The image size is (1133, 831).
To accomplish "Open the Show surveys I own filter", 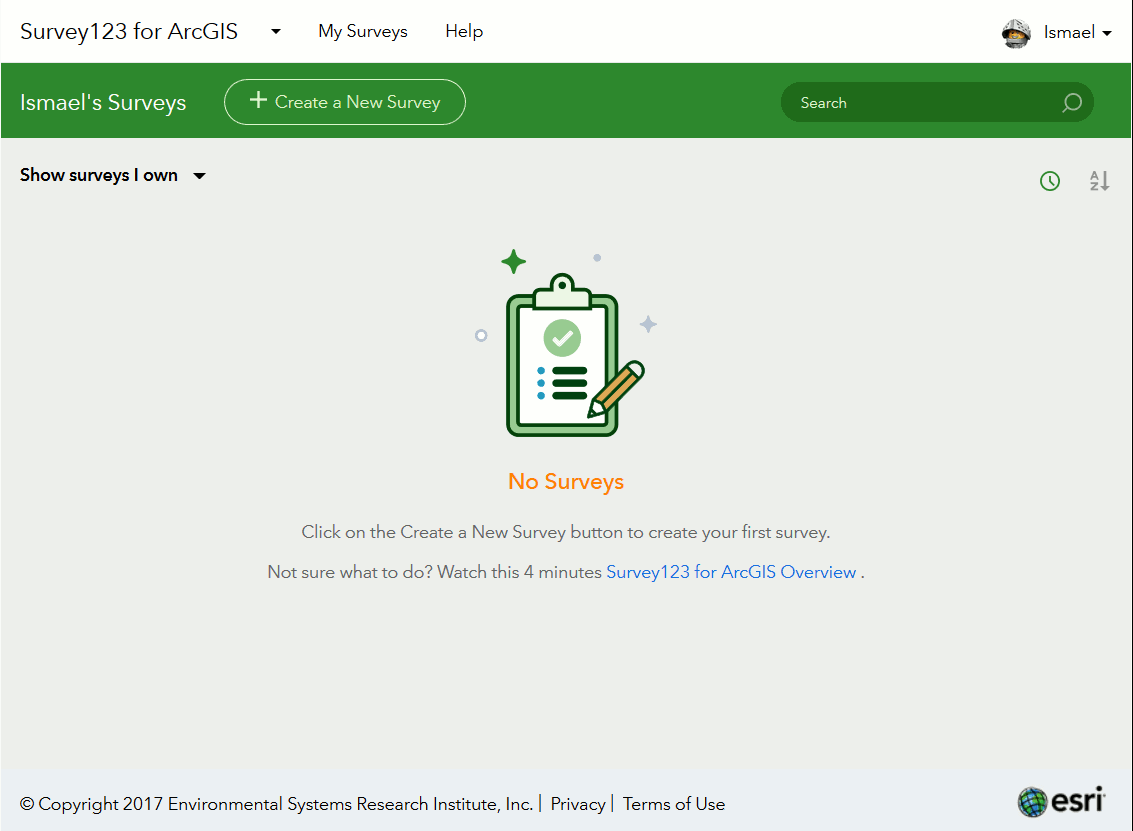I will (113, 176).
